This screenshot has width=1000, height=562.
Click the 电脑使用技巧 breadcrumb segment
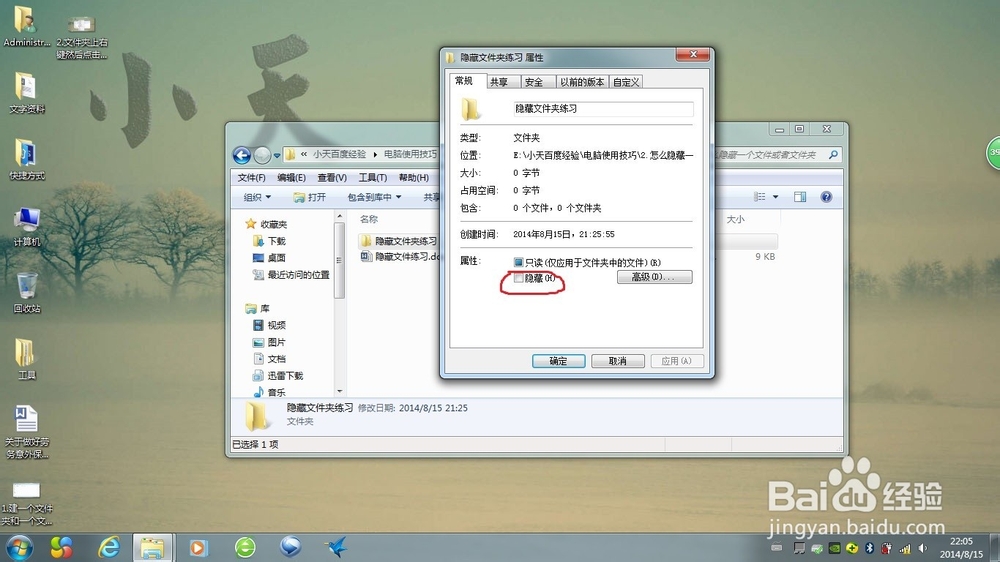[410, 154]
